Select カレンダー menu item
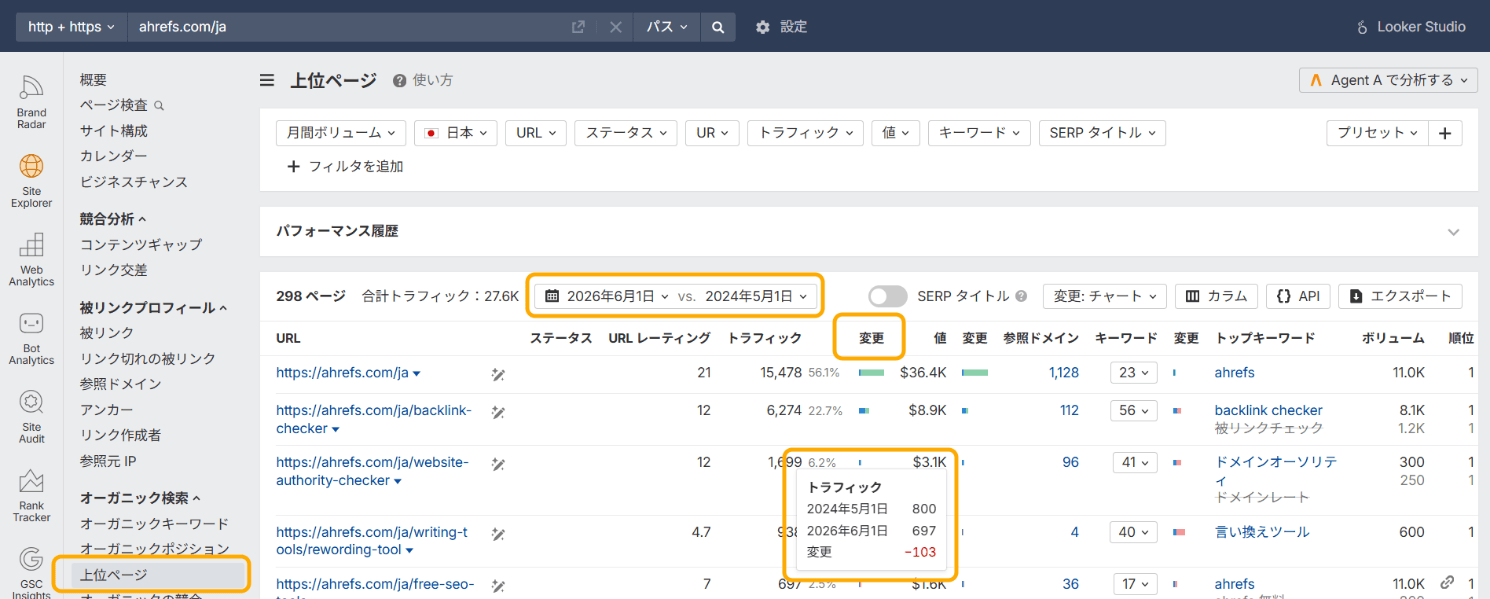 pyautogui.click(x=114, y=156)
